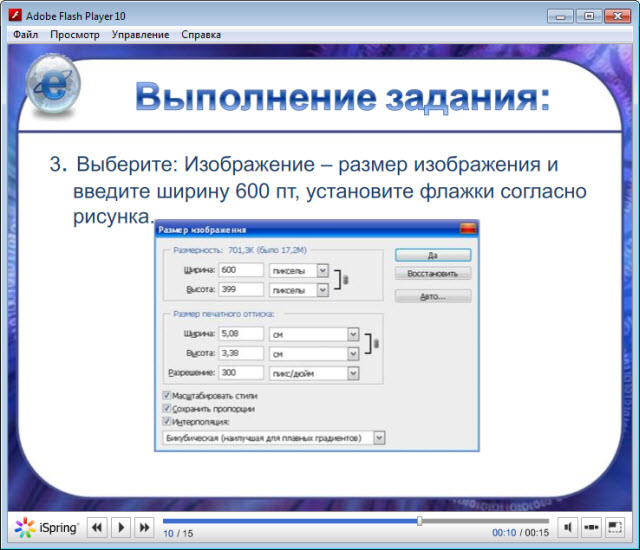Open the Бикубическая interpolation method dropdown
The height and width of the screenshot is (550, 640).
pyautogui.click(x=379, y=438)
